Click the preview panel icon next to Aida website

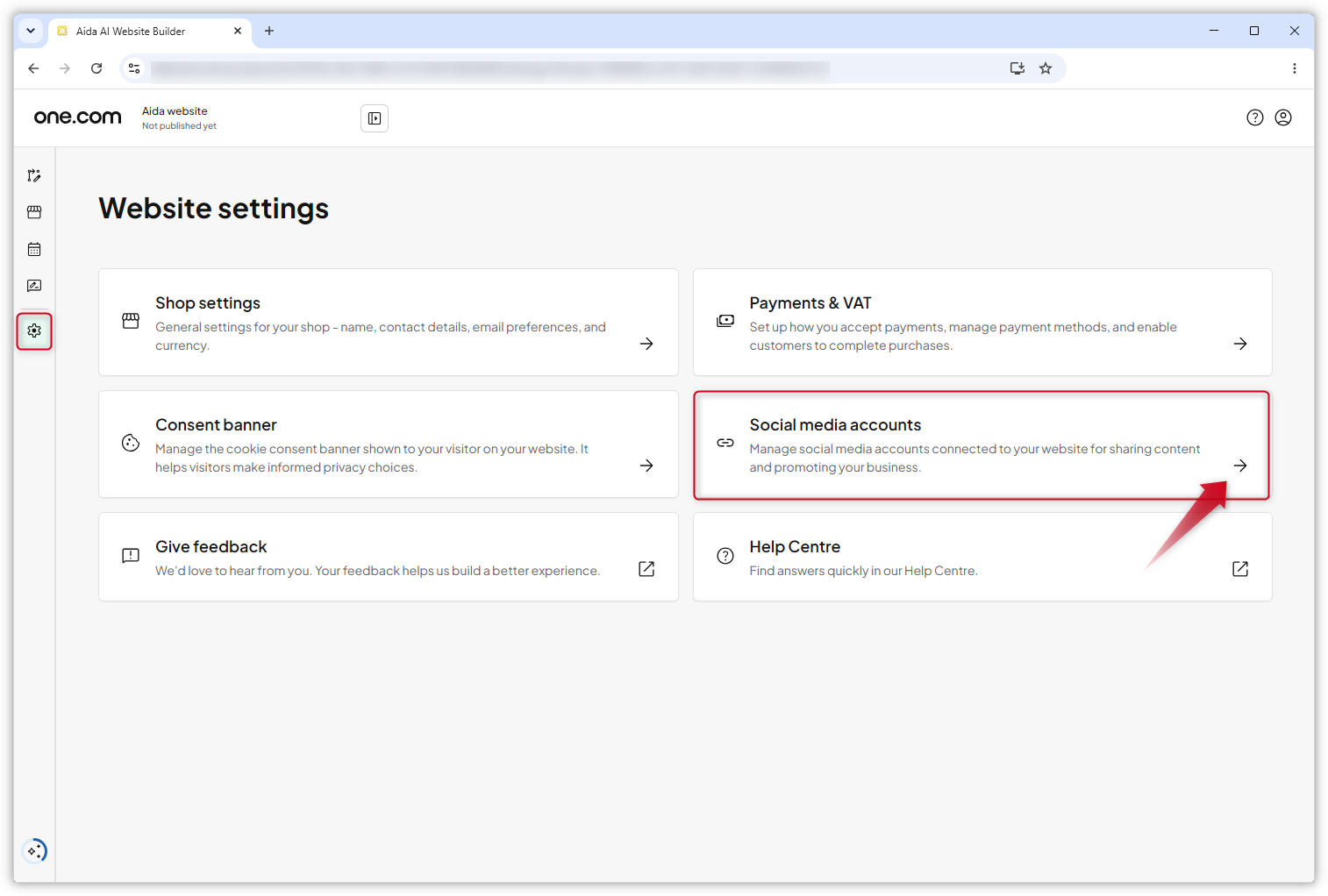375,118
